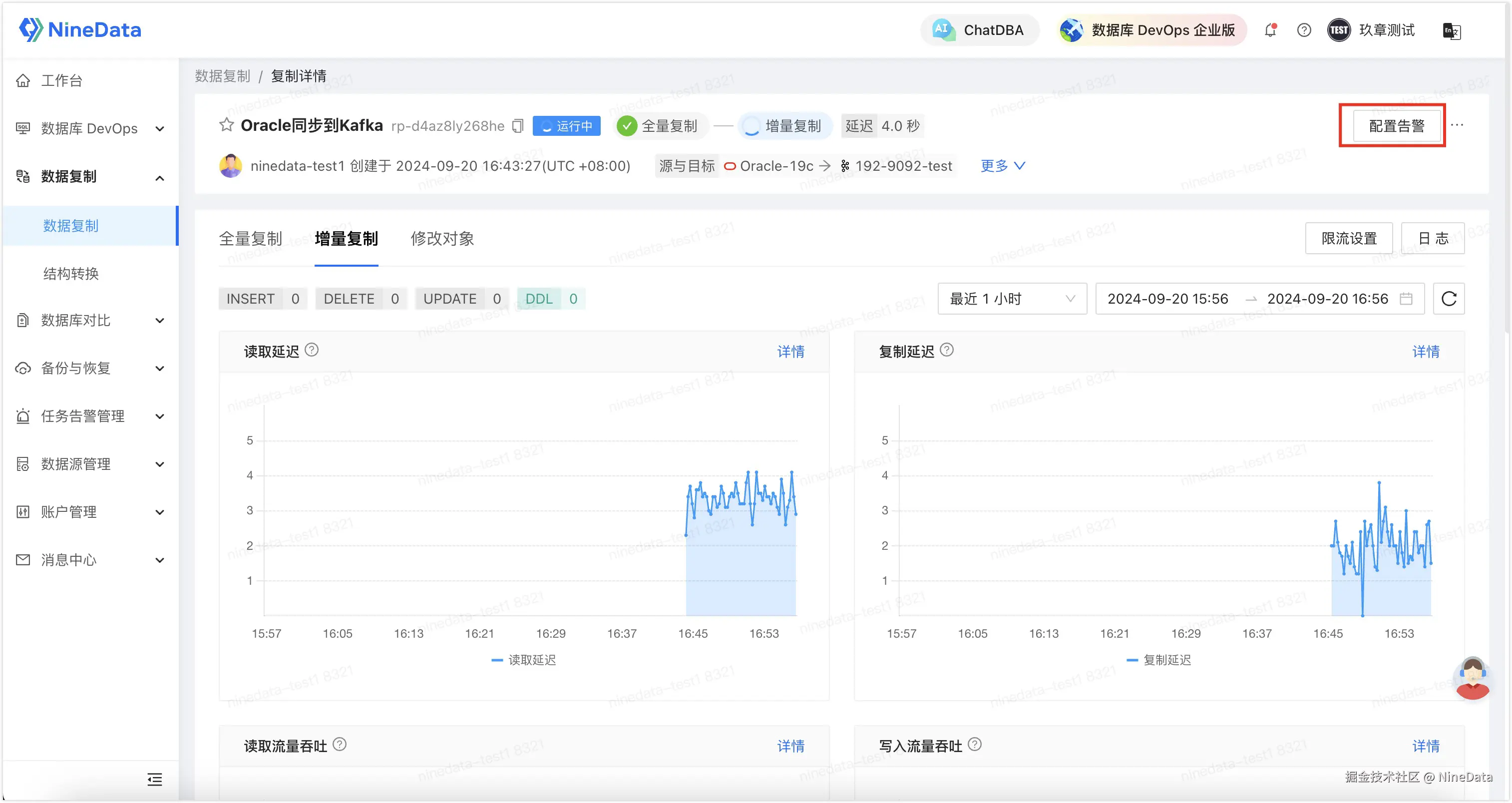This screenshot has width=1512, height=803.
Task: Switch to the 全量复制 tab
Action: tap(251, 238)
